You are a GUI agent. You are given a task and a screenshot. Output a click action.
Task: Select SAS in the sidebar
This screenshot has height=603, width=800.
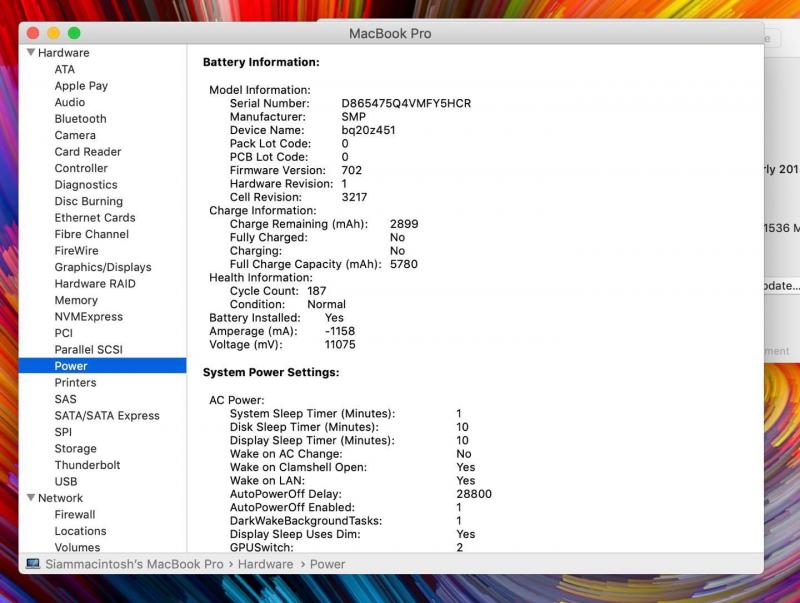[65, 399]
